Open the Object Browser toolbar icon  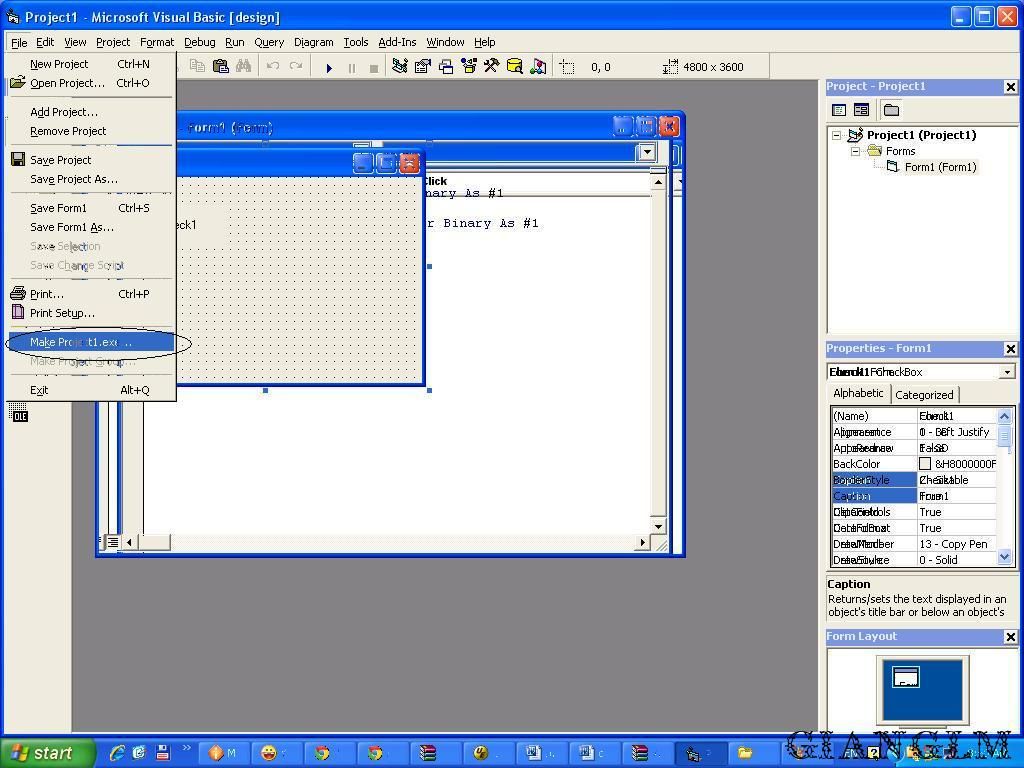[x=468, y=67]
